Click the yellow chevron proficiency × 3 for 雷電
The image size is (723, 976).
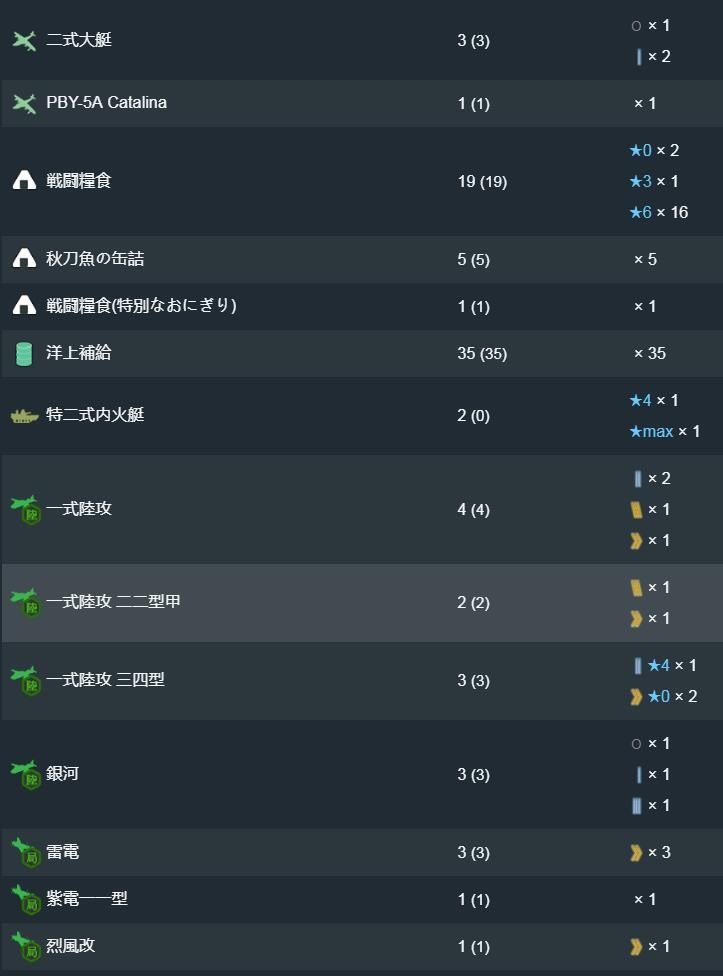pyautogui.click(x=650, y=852)
